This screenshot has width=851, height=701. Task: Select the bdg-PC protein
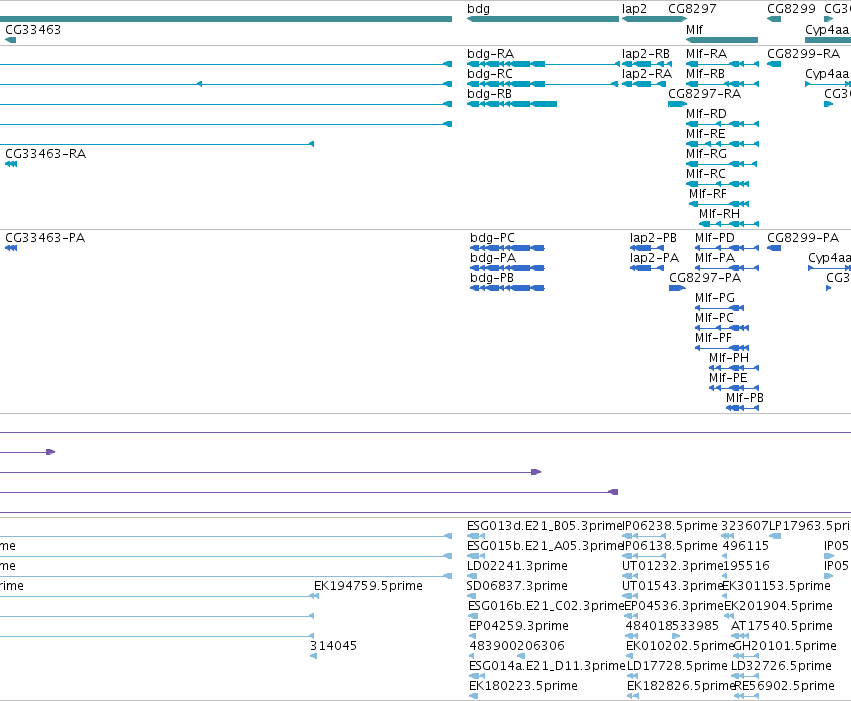pyautogui.click(x=492, y=238)
